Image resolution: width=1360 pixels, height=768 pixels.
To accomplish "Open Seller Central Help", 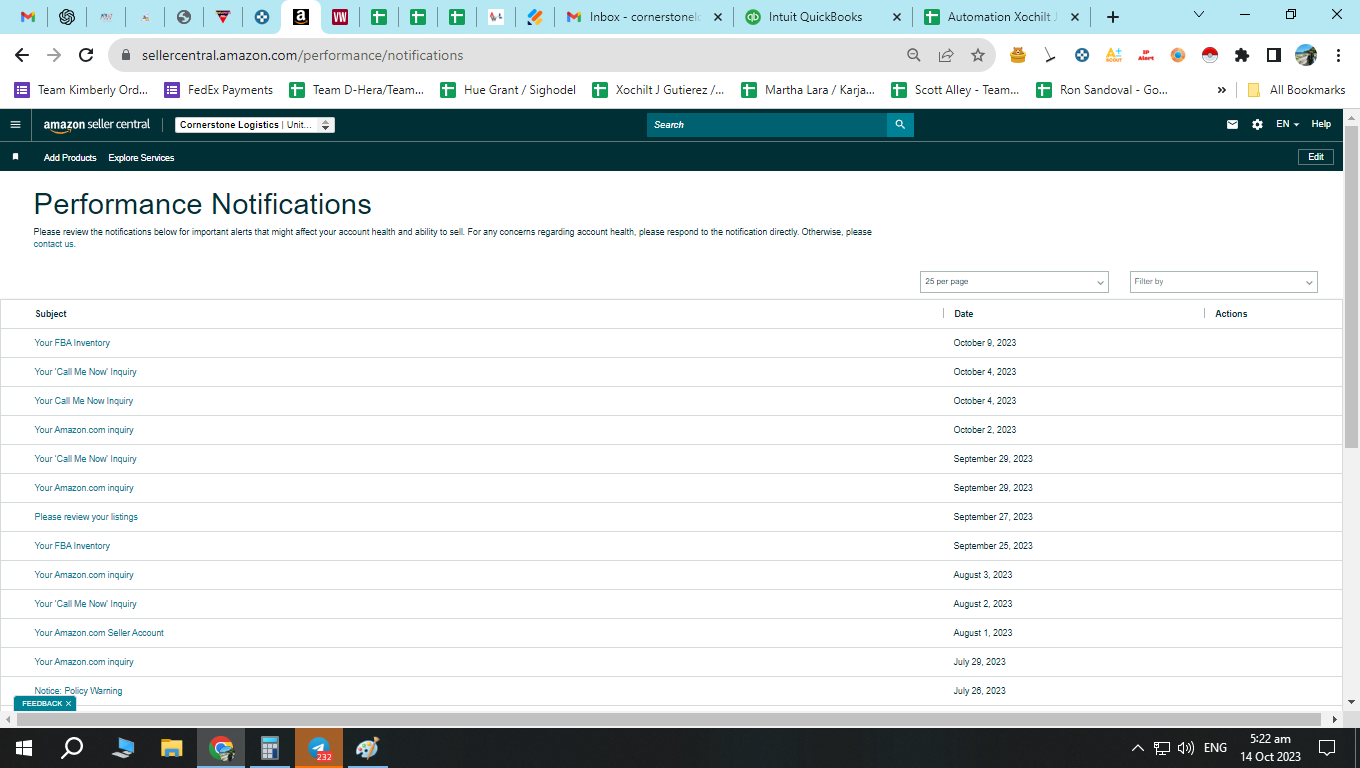I will pos(1321,125).
